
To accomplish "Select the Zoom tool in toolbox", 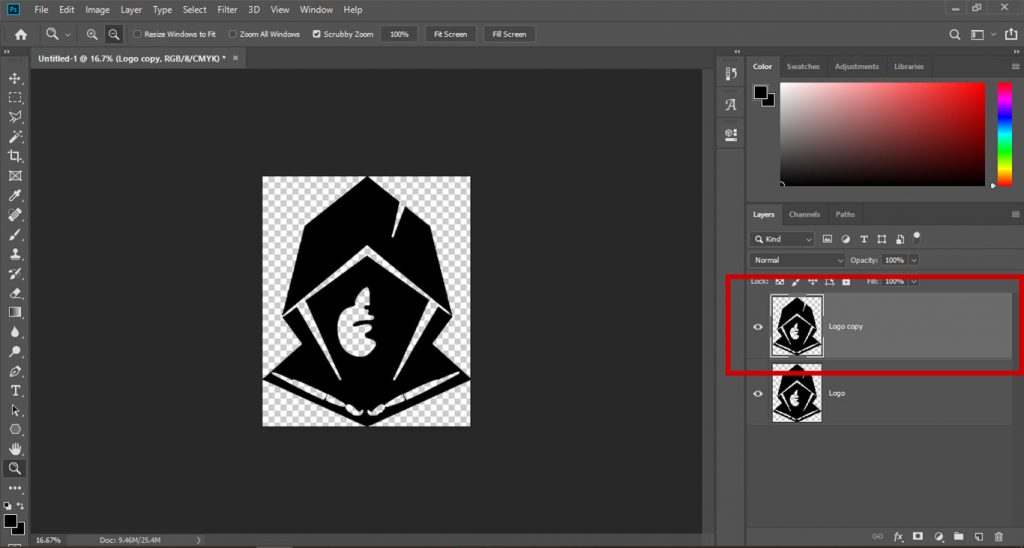I will tap(14, 468).
